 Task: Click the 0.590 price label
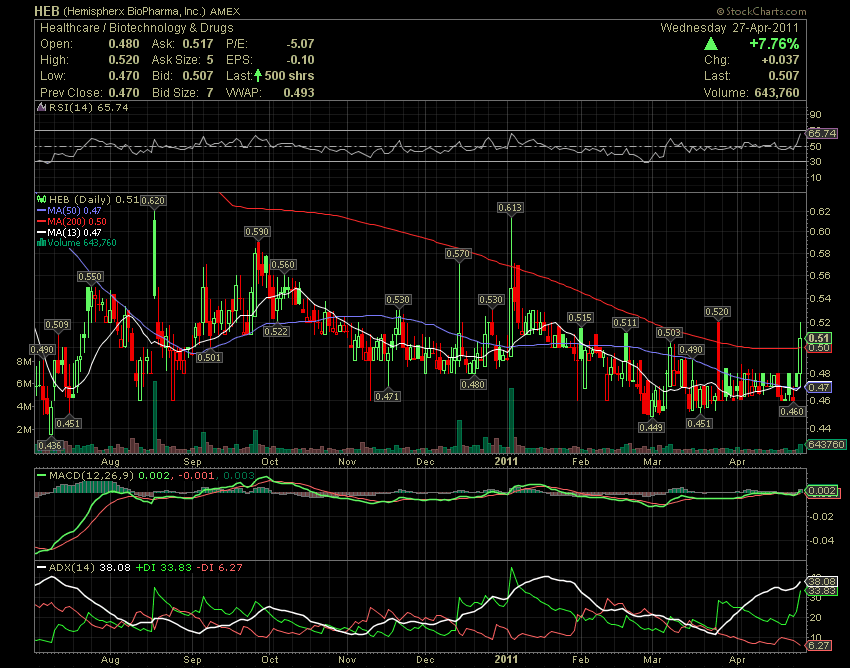point(257,232)
